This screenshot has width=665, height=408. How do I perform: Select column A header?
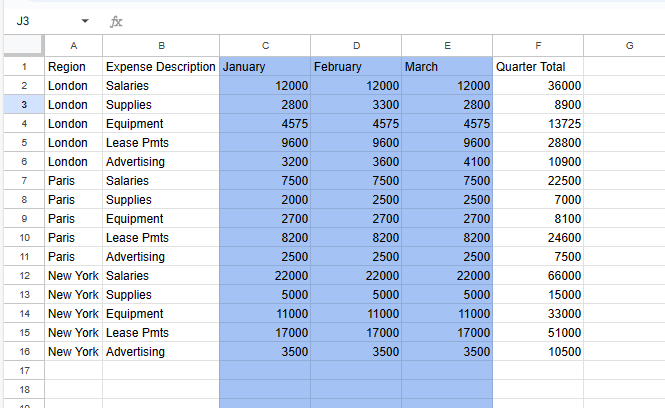pos(74,46)
